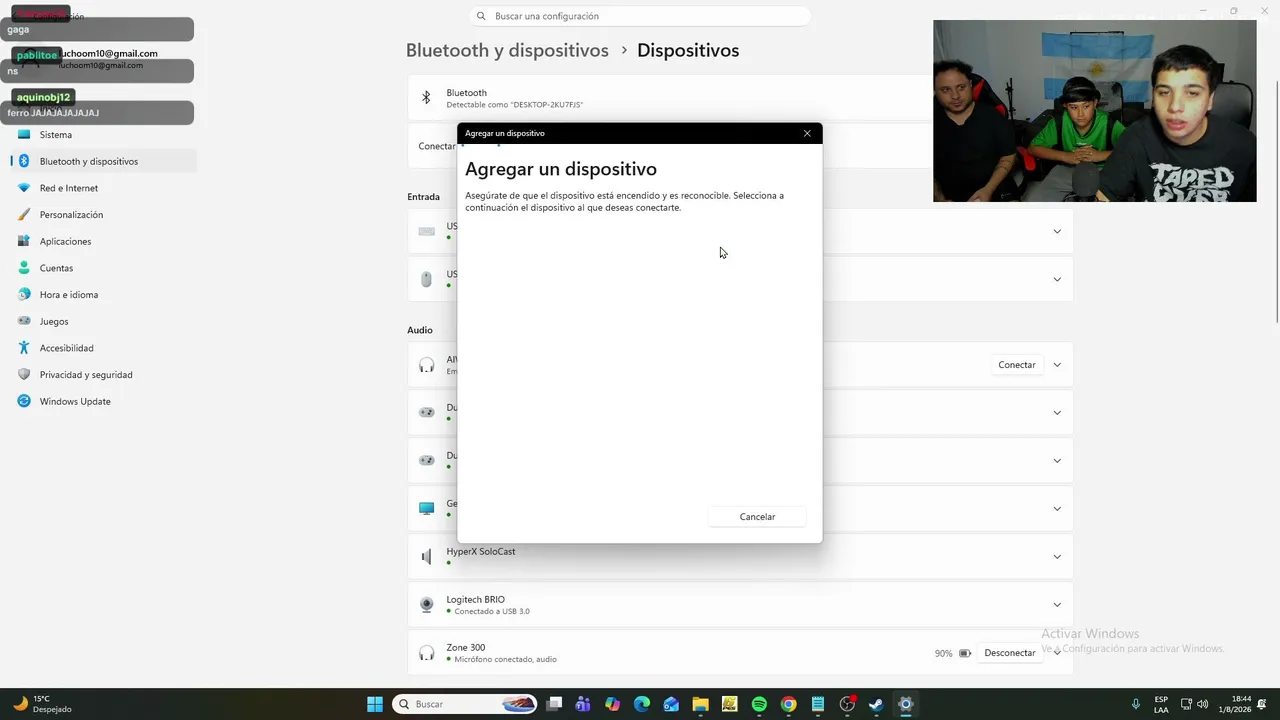Expand the USB mouse device row

(x=1057, y=279)
